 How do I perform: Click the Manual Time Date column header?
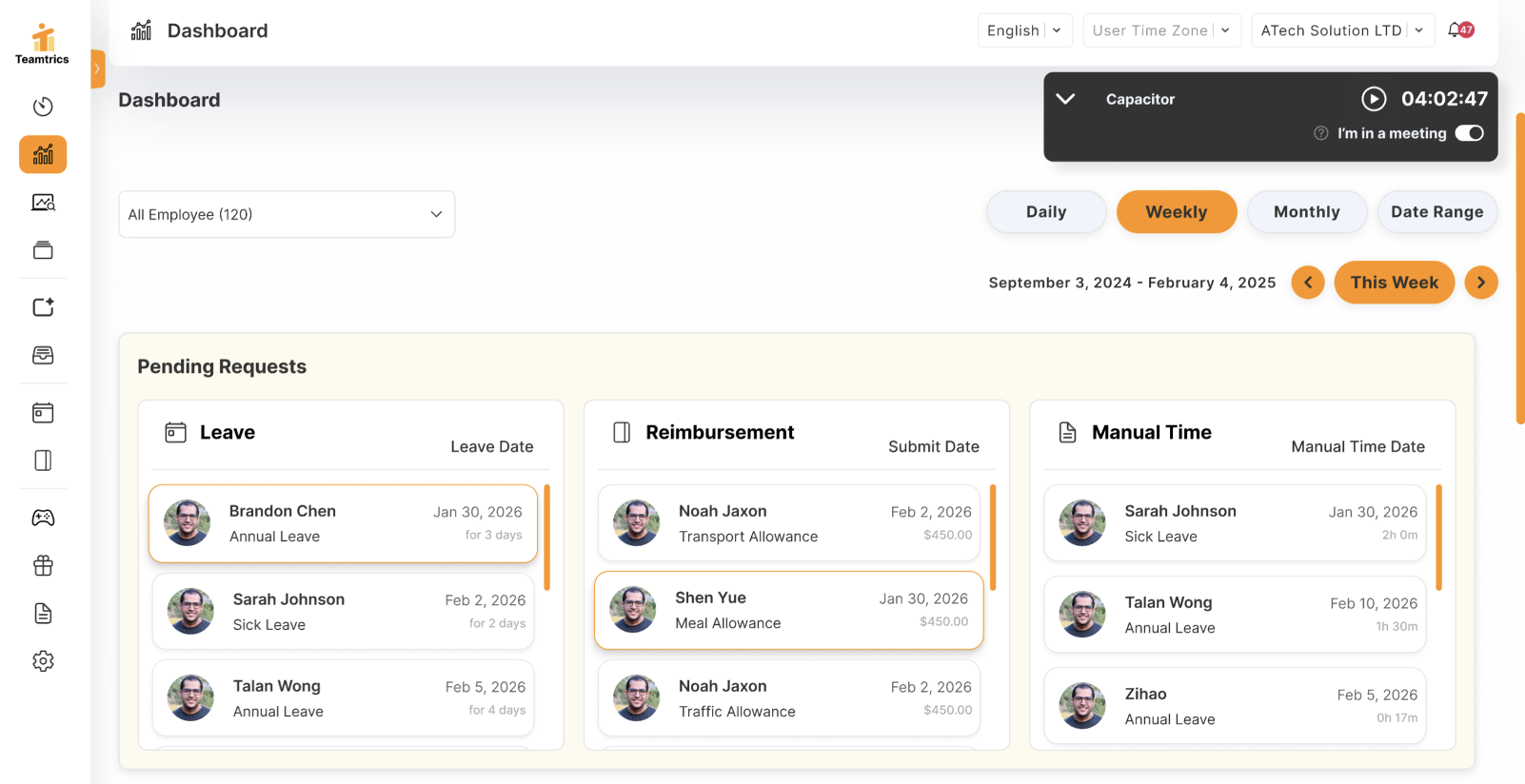click(x=1358, y=447)
